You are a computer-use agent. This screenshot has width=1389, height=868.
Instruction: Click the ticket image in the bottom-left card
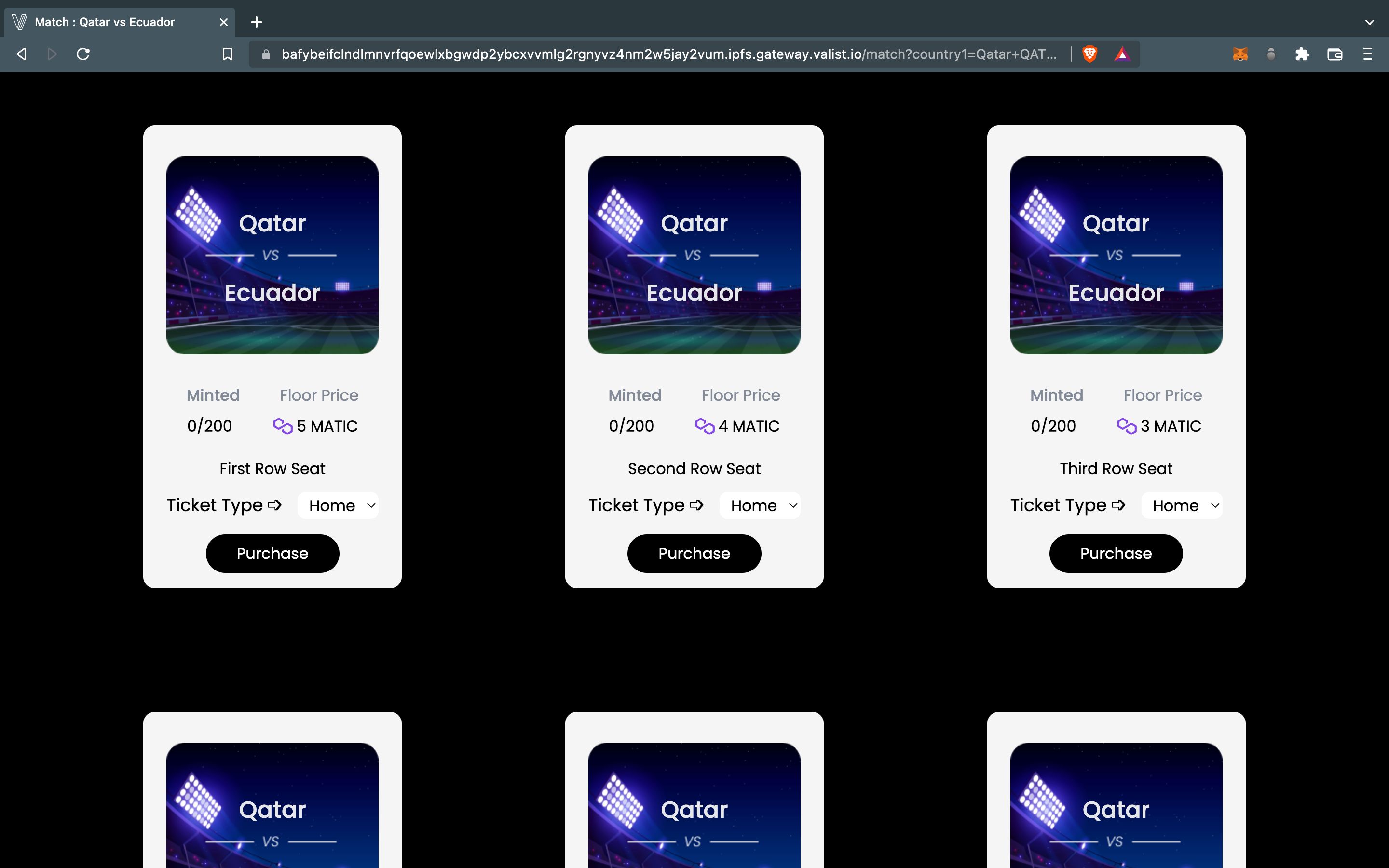pyautogui.click(x=272, y=805)
